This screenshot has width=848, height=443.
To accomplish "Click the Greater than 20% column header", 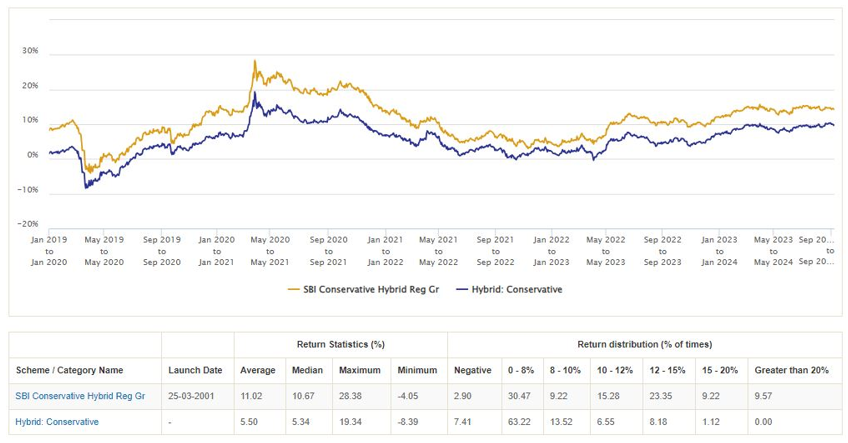I will pyautogui.click(x=792, y=371).
